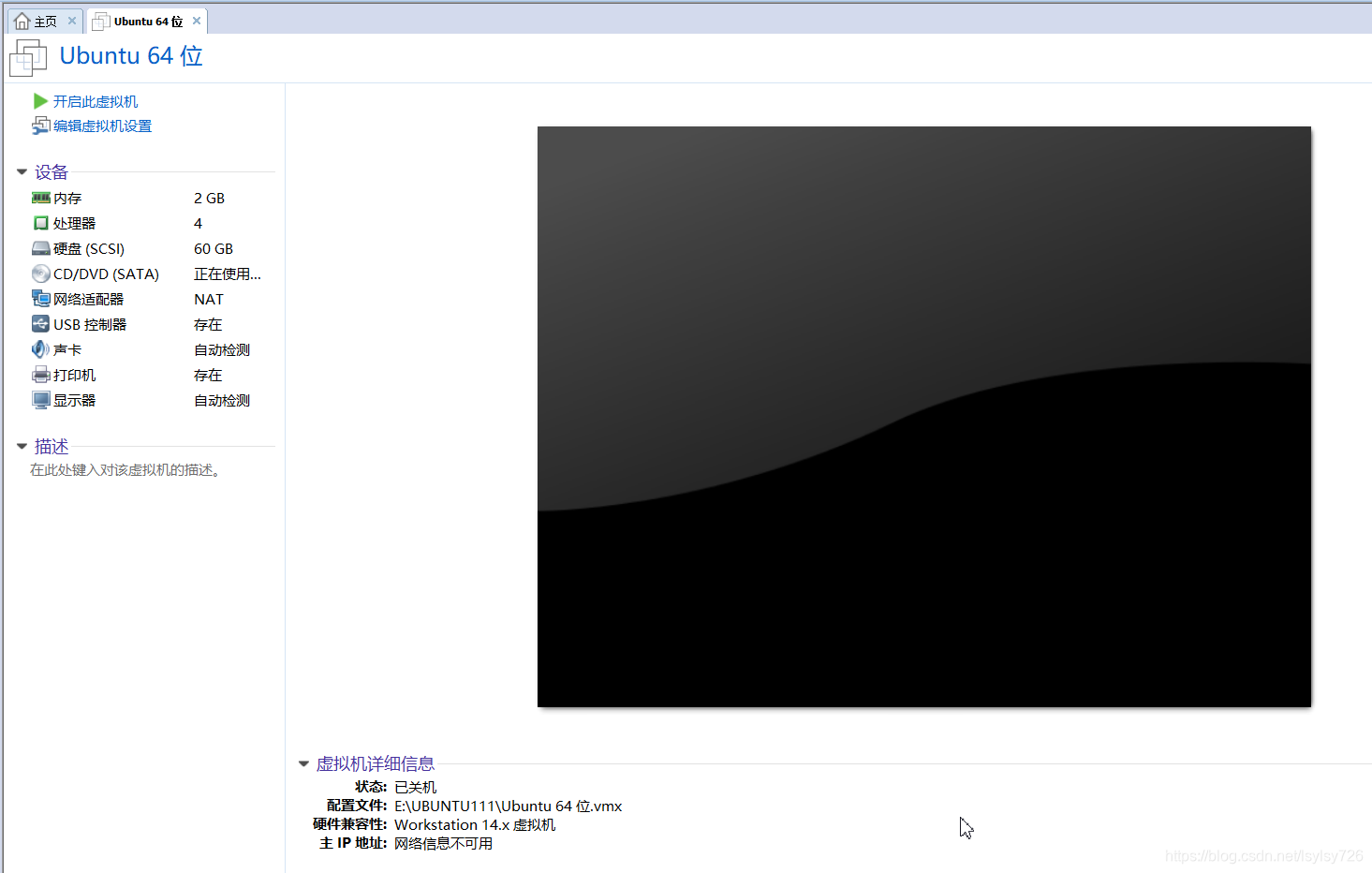
Task: Click the 硬盘 (SCSI) device label
Action: tap(89, 248)
